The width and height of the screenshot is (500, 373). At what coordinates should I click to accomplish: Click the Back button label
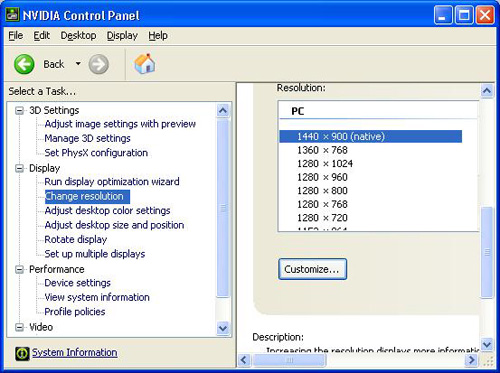(54, 64)
